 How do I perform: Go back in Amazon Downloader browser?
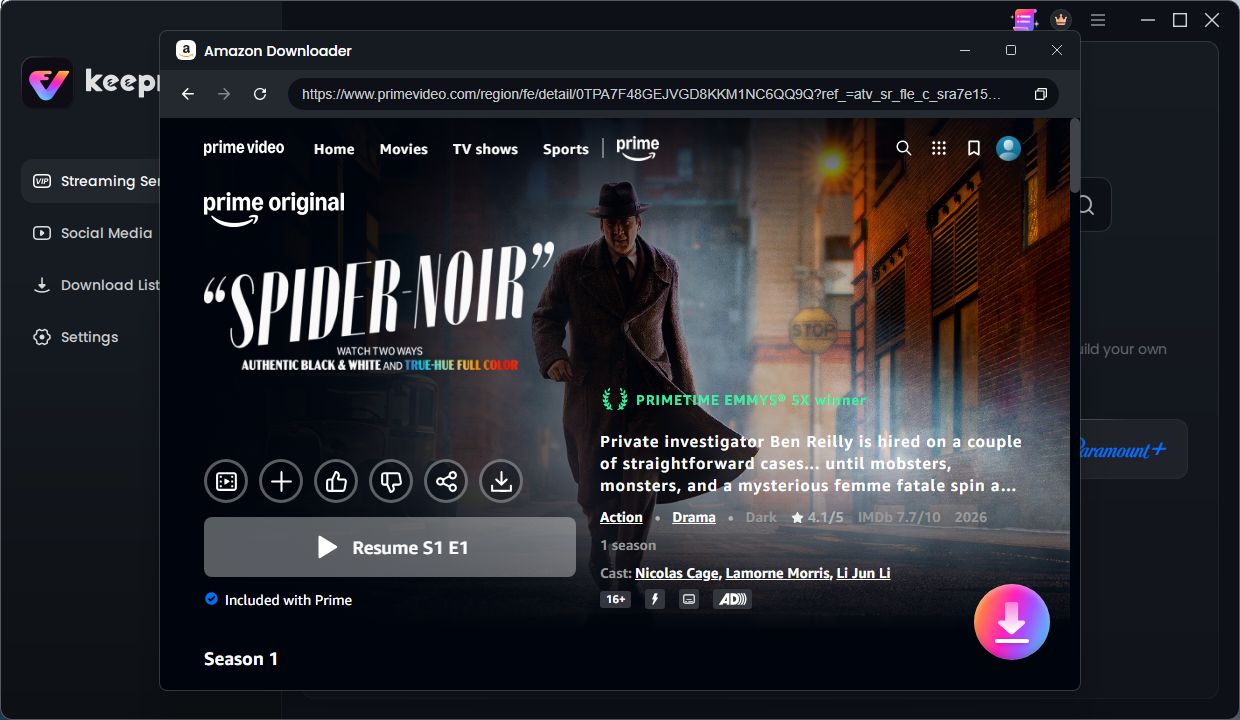pos(188,94)
